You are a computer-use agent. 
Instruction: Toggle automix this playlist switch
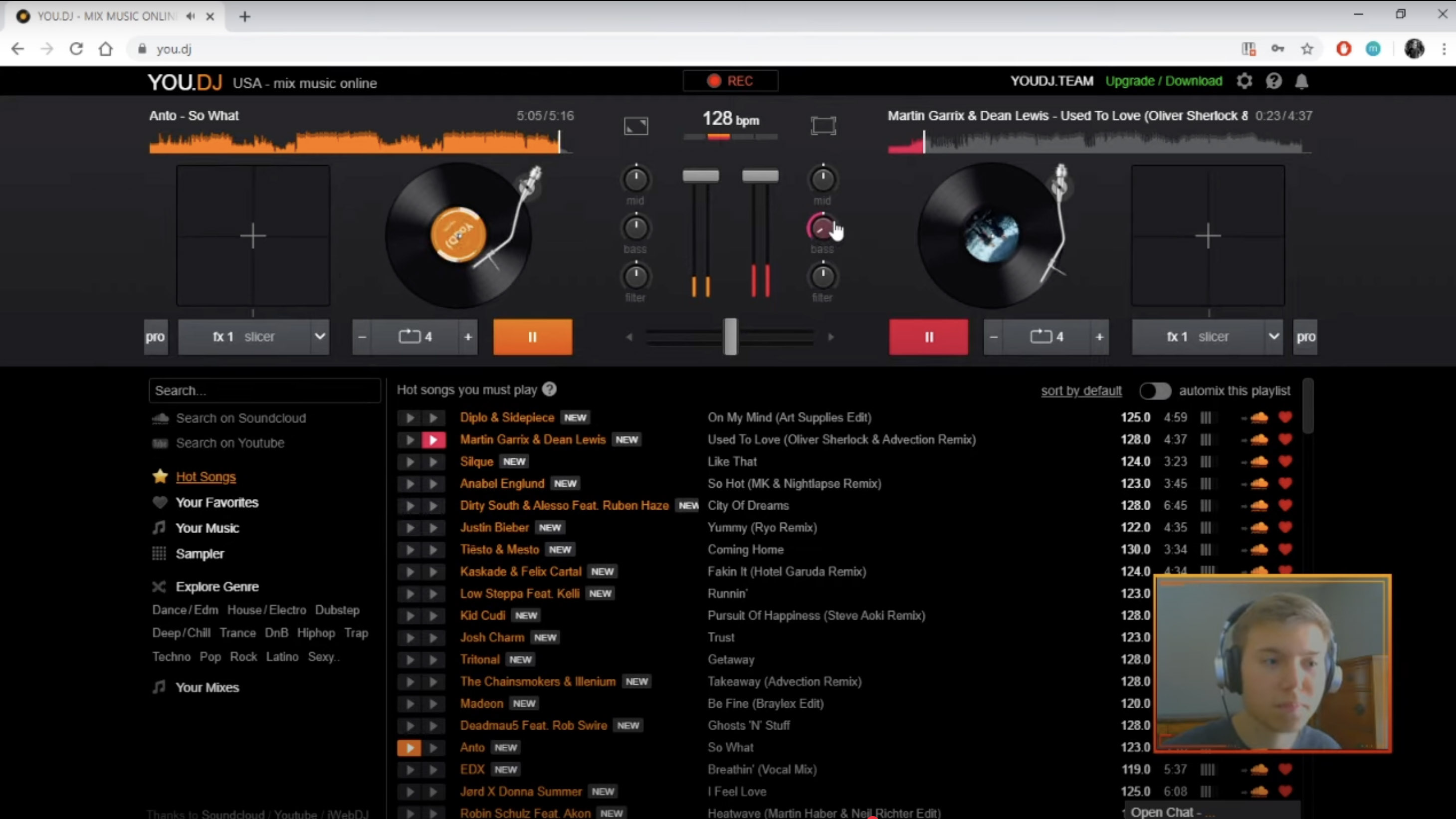click(x=1155, y=391)
